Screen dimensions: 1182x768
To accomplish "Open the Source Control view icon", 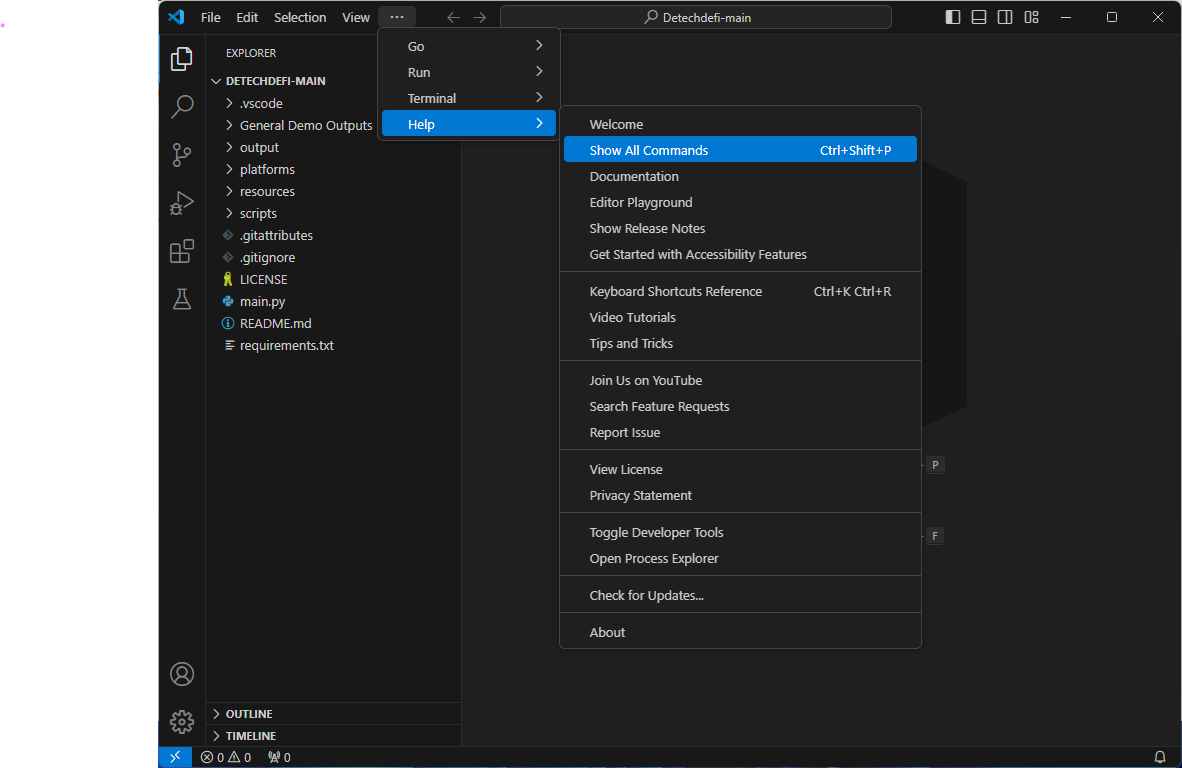I will [x=182, y=155].
